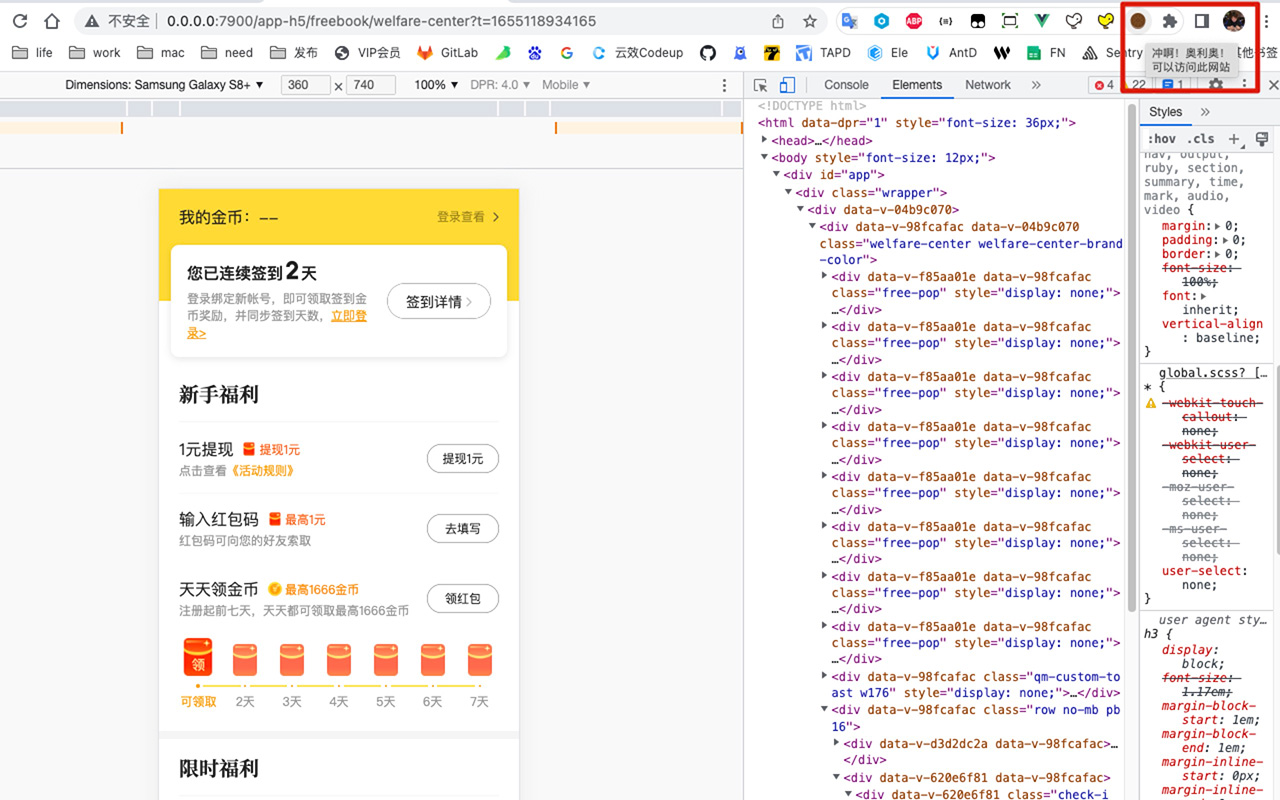Open the Dimensions device dropdown
The width and height of the screenshot is (1280, 800).
click(x=164, y=85)
